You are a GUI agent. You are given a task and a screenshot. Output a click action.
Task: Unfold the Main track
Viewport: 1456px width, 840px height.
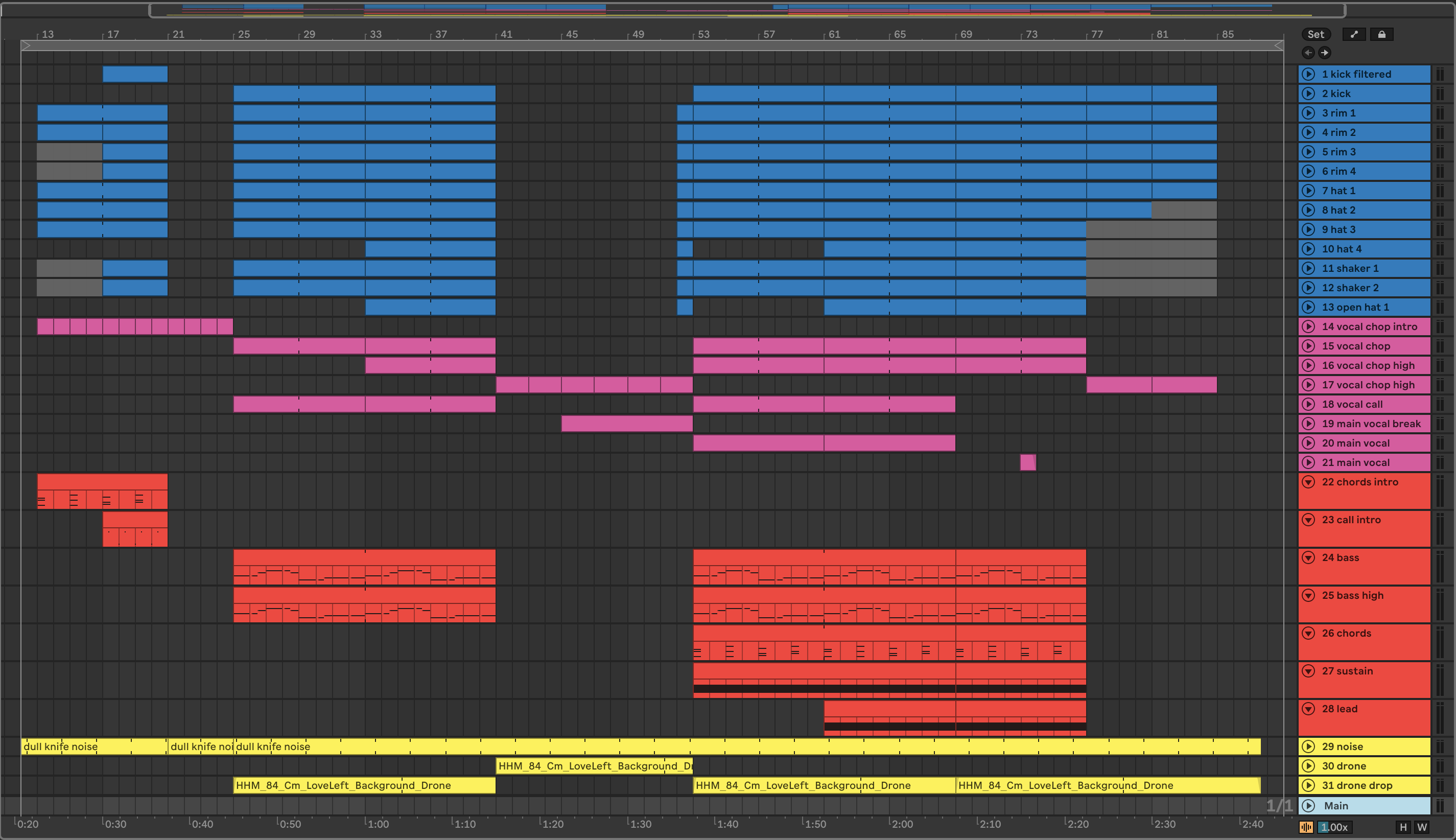tap(1308, 806)
